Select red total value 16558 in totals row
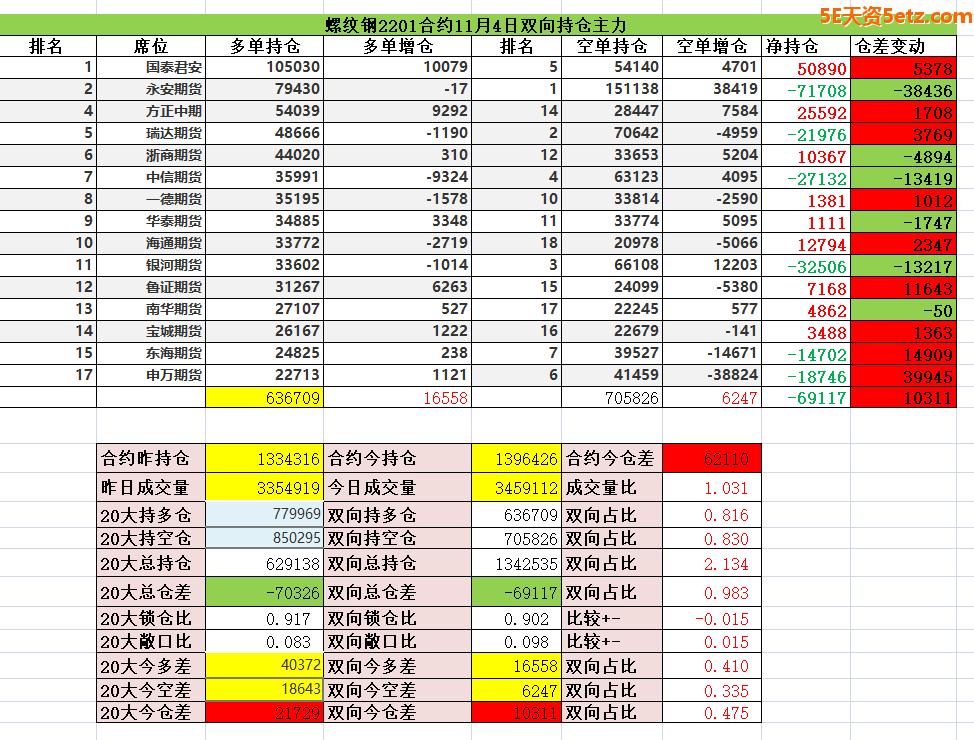The image size is (974, 740). tap(398, 398)
